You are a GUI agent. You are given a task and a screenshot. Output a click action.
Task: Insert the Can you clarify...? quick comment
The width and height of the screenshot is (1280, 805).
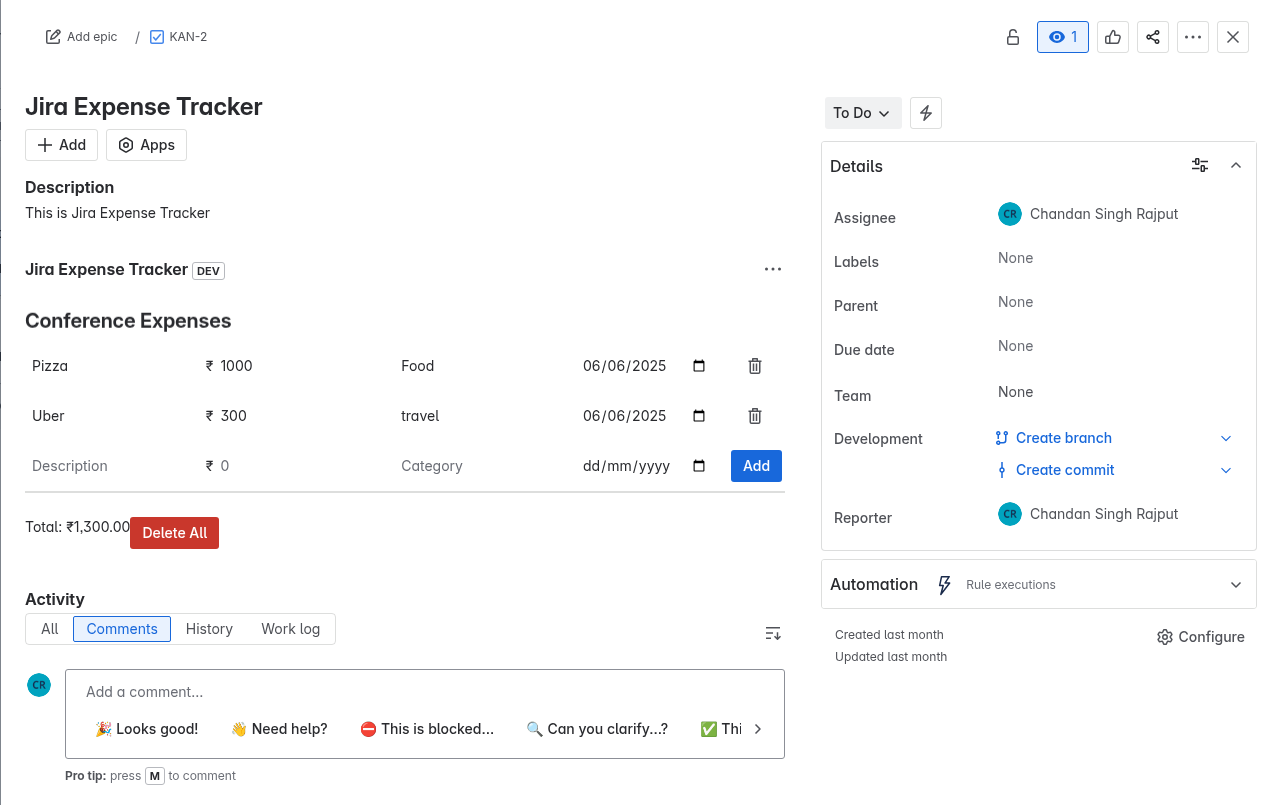597,729
